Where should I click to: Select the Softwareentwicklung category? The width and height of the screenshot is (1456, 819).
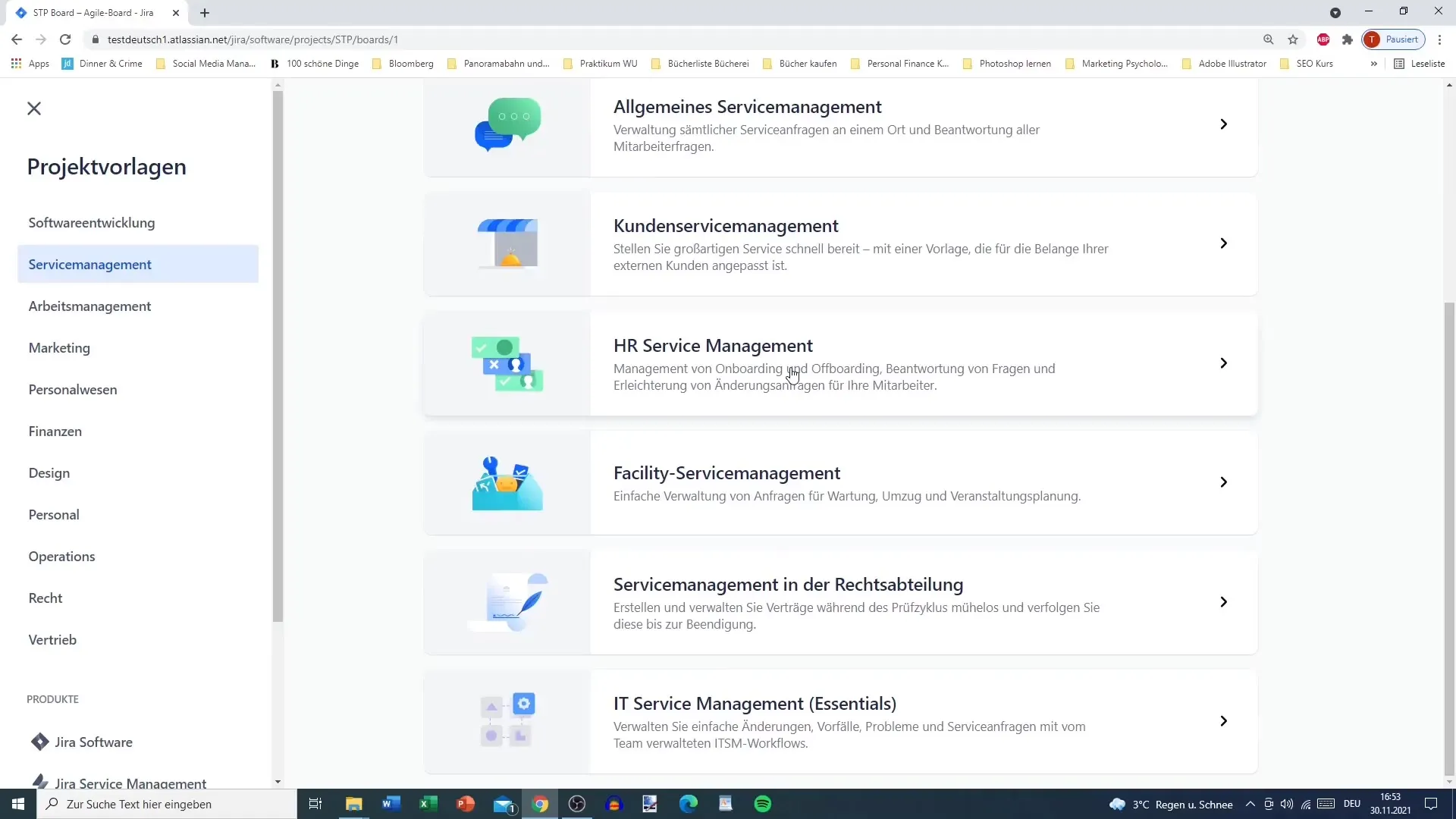138,222
